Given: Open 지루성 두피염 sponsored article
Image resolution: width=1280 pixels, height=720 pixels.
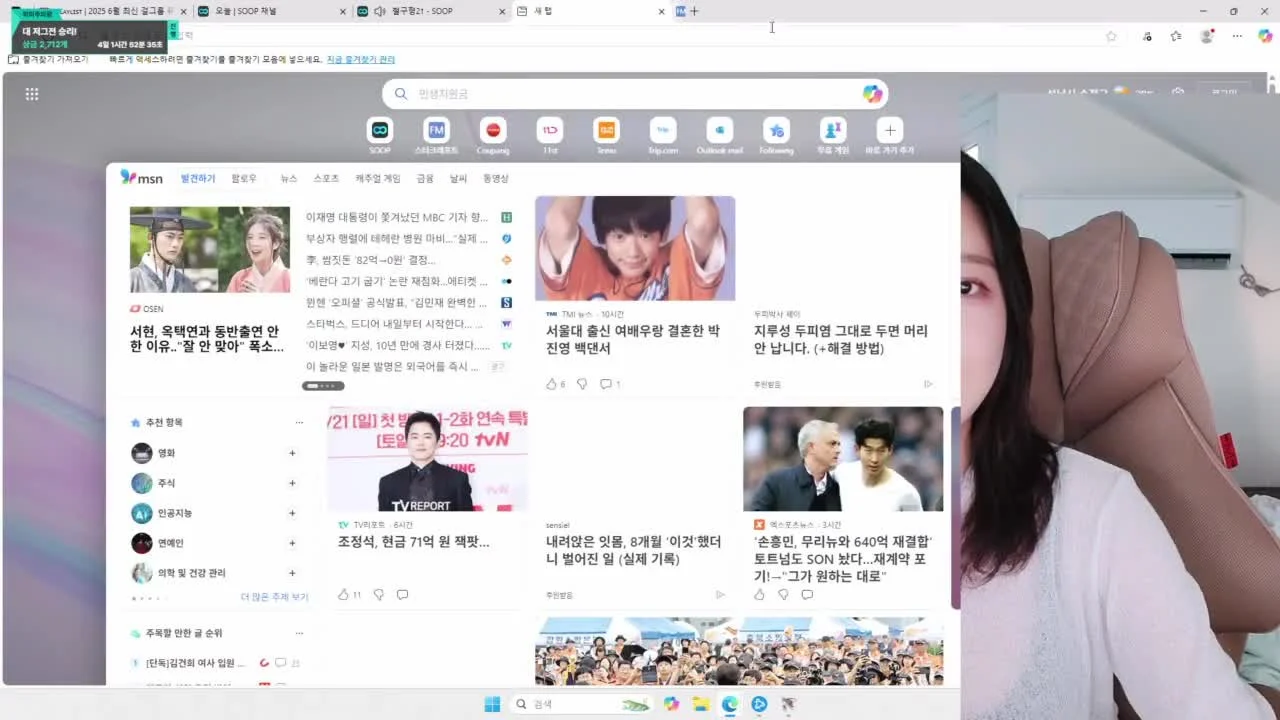Looking at the screenshot, I should coord(840,339).
